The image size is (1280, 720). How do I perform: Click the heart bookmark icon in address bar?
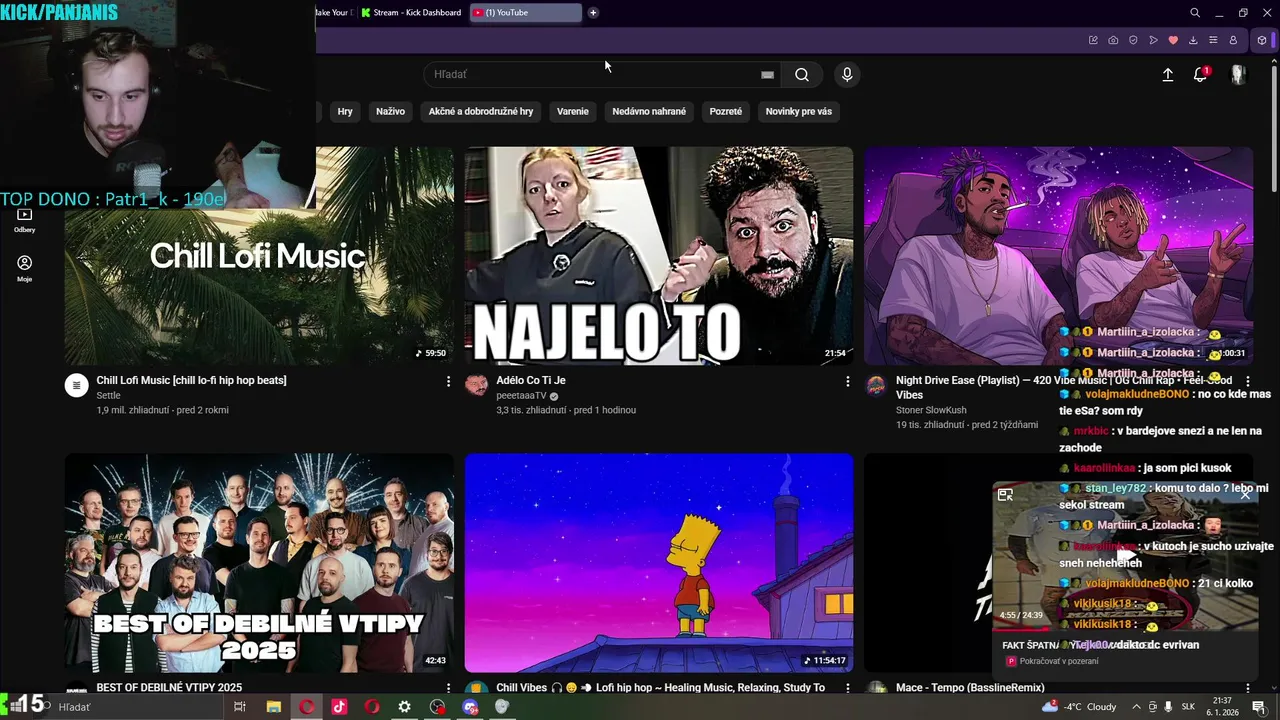[1173, 40]
